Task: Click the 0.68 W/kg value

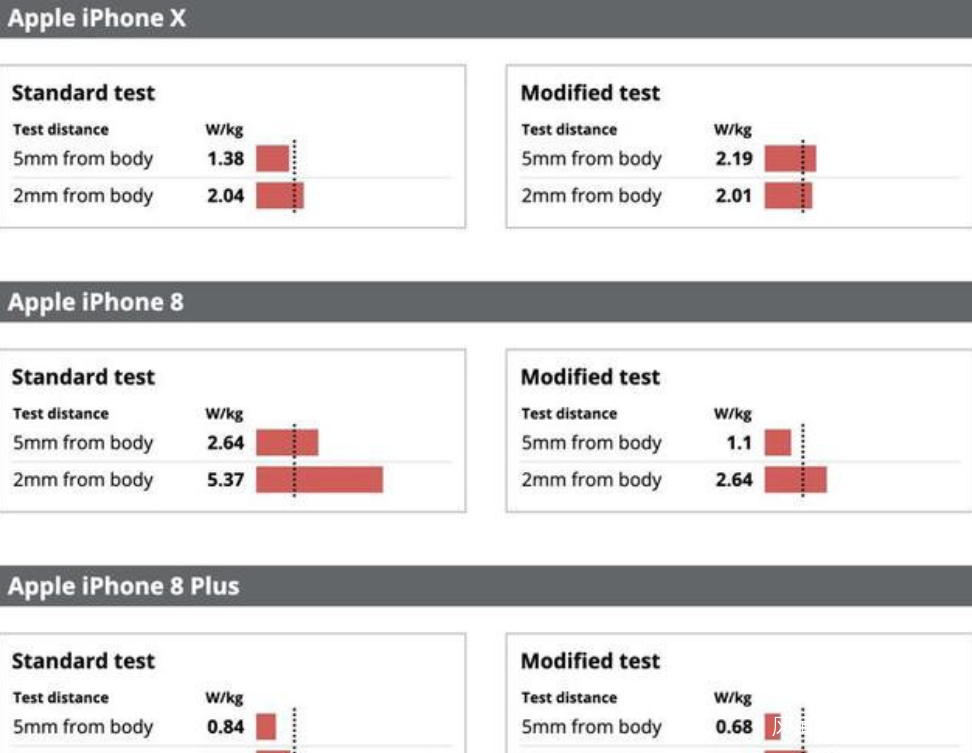Action: pos(734,727)
